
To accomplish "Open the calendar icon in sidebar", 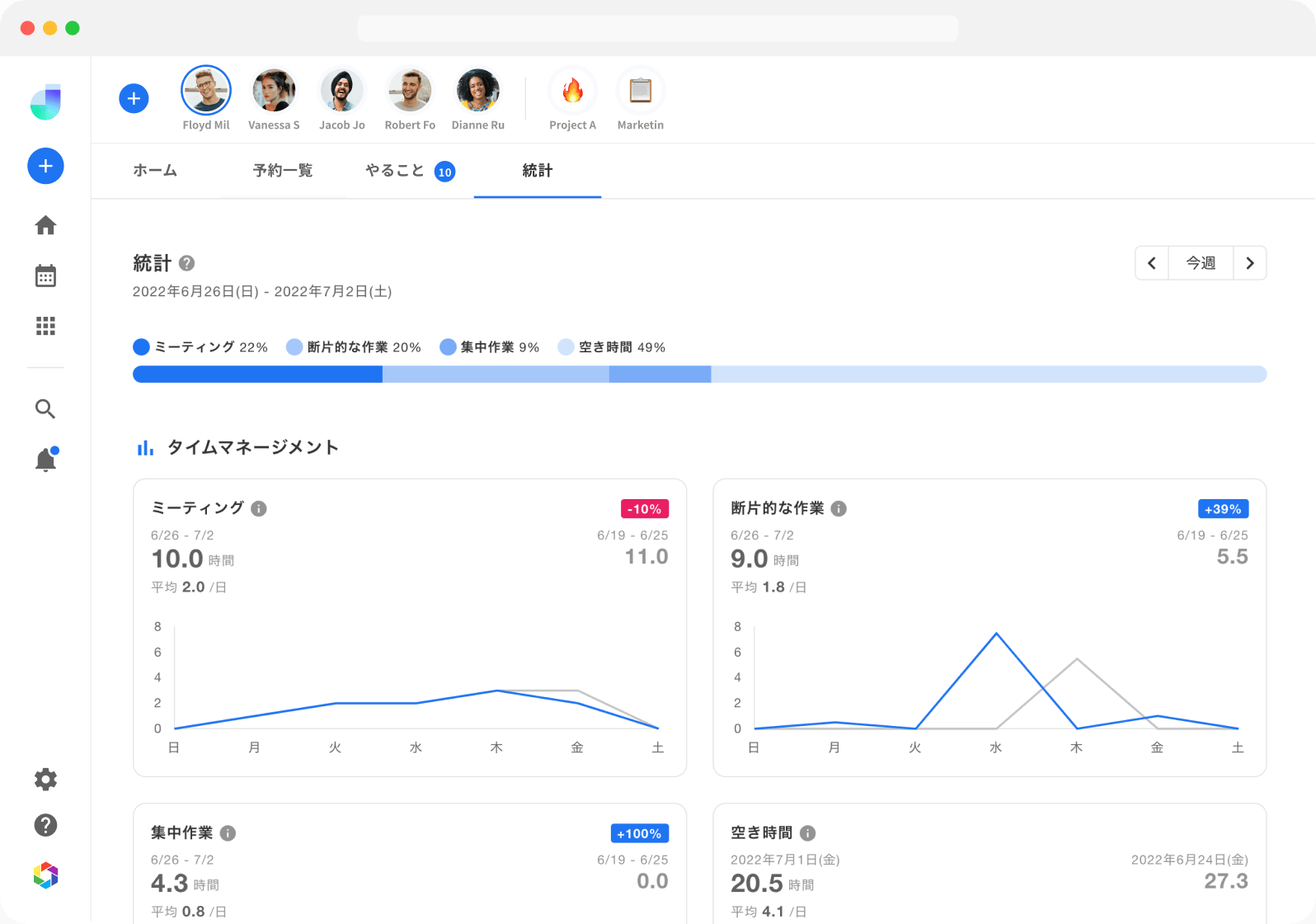I will (x=46, y=276).
